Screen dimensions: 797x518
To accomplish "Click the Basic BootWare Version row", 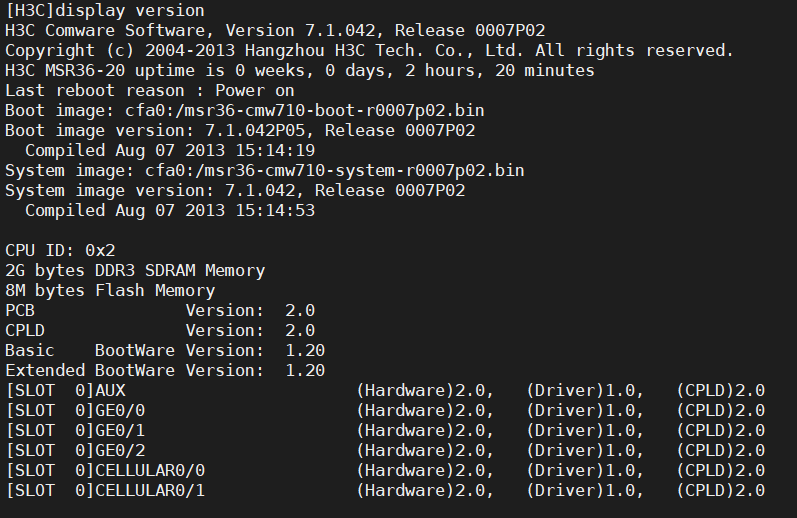I will click(164, 350).
